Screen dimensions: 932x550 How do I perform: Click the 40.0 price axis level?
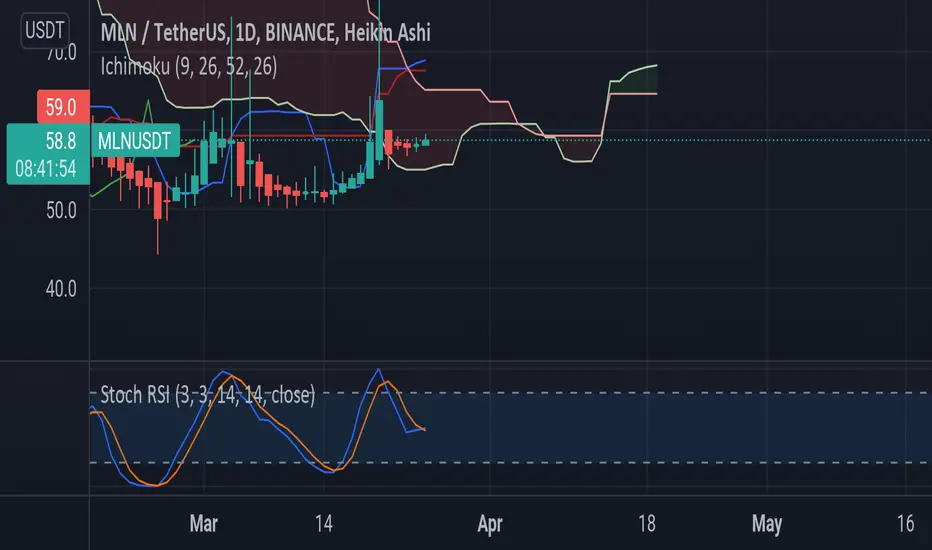61,289
